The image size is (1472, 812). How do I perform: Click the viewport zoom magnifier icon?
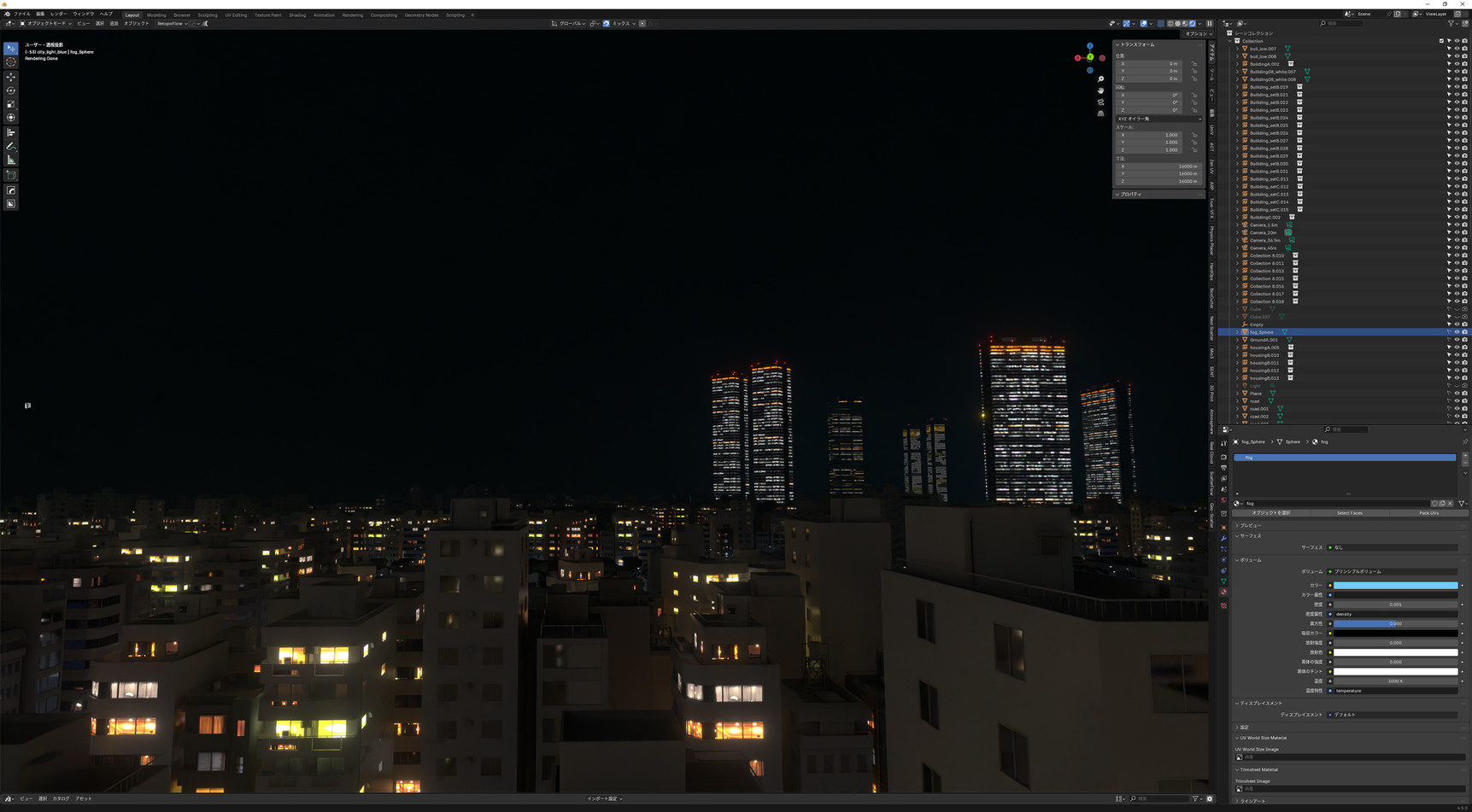[1100, 79]
